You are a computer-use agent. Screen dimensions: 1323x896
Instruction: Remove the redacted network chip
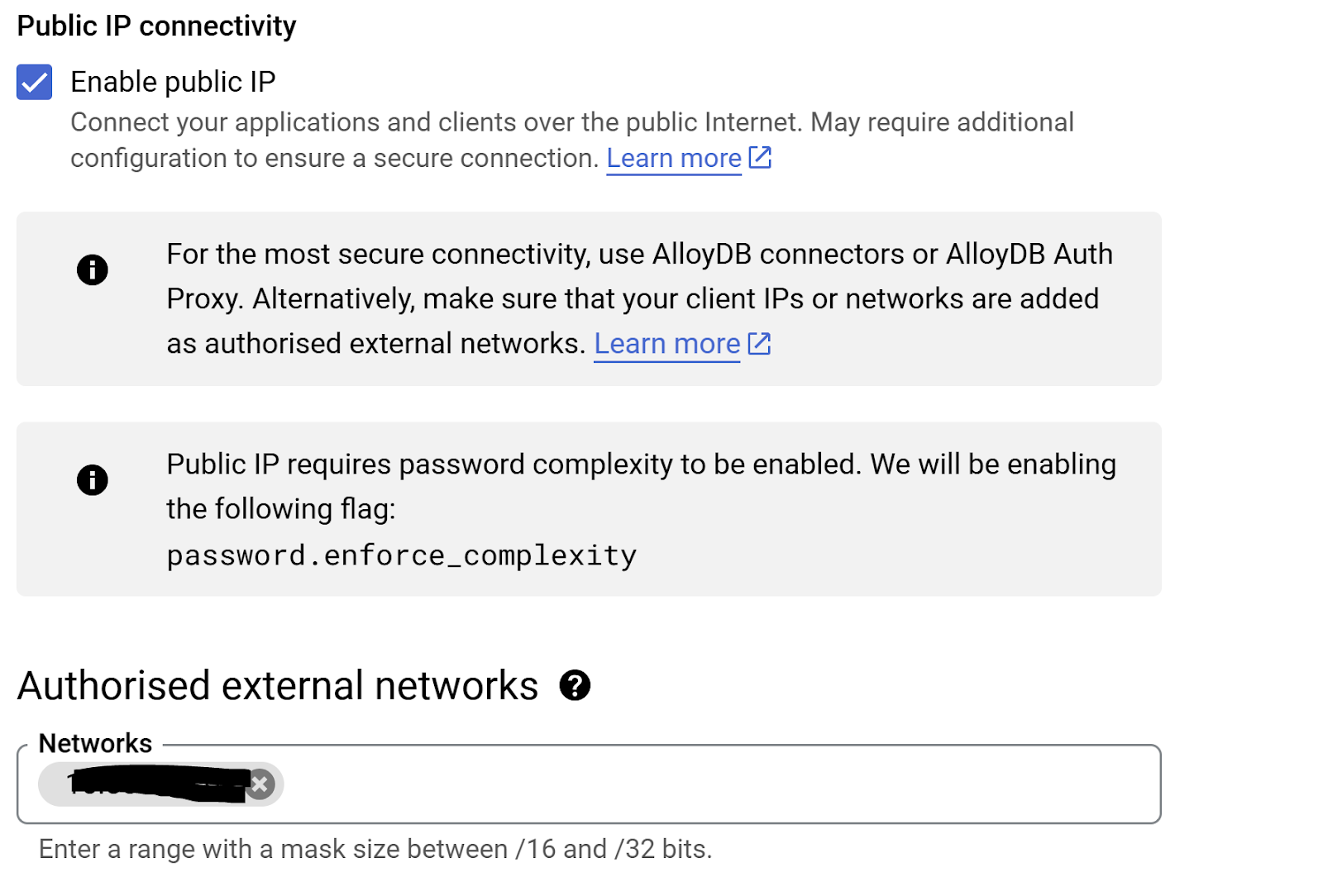(x=260, y=784)
